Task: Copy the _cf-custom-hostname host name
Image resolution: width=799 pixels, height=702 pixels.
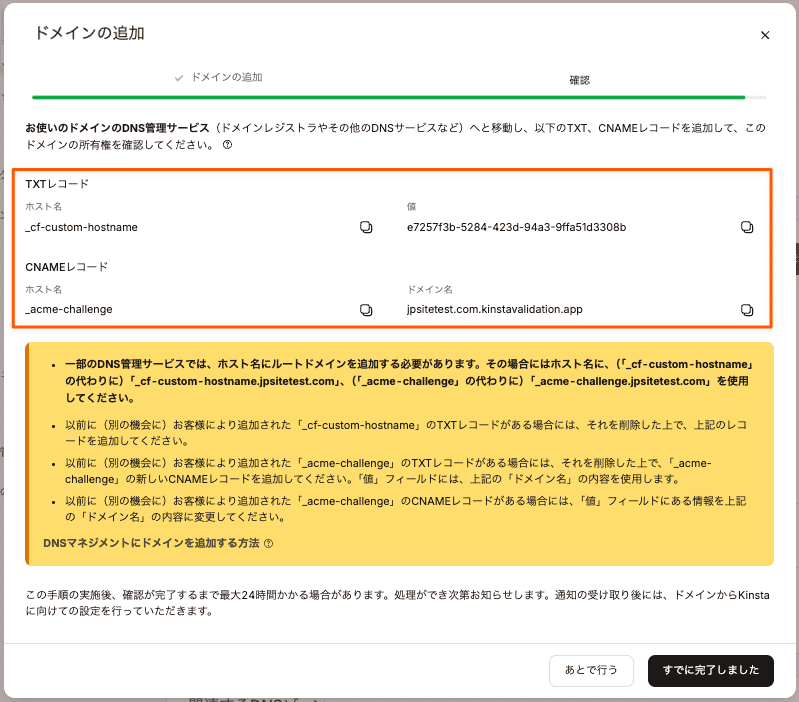Action: 366,227
